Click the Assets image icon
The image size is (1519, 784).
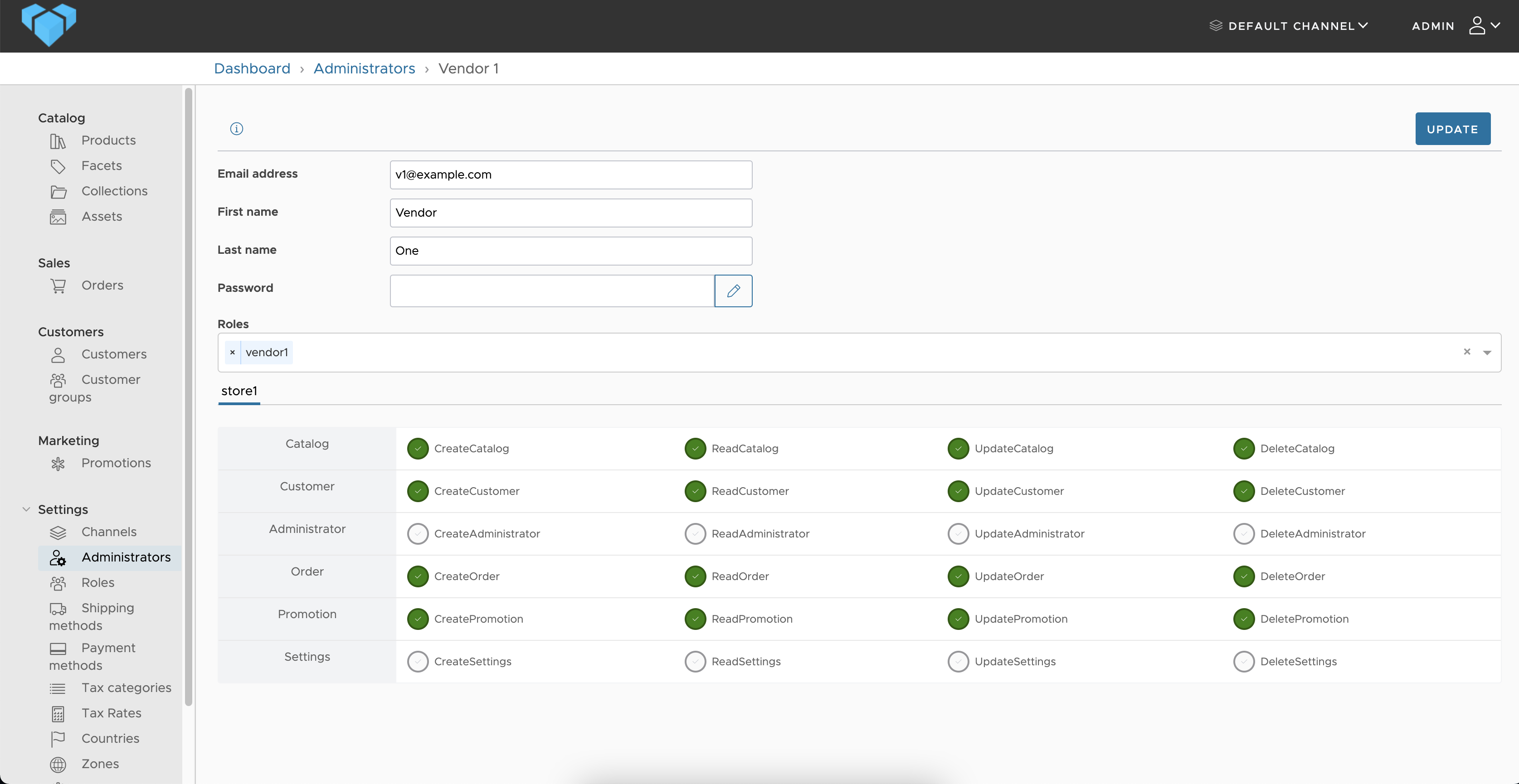pos(58,217)
